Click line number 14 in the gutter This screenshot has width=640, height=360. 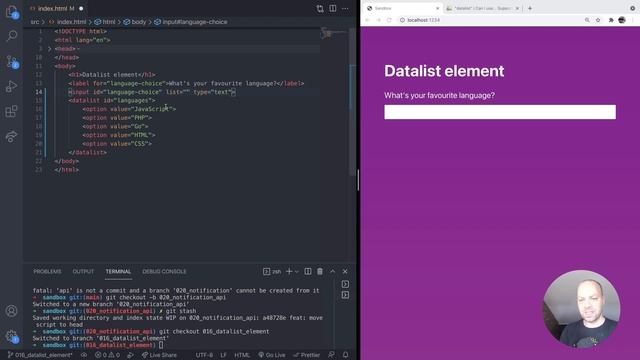point(38,92)
